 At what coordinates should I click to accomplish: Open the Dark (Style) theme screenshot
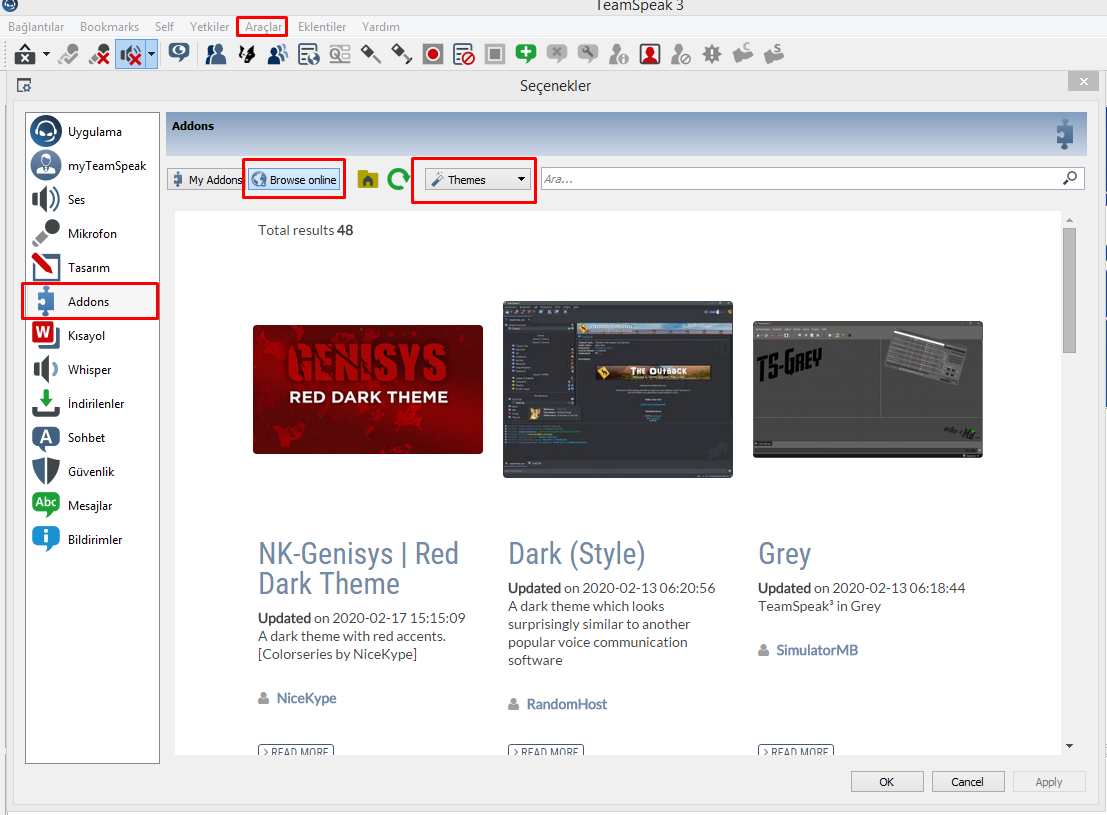pyautogui.click(x=618, y=389)
